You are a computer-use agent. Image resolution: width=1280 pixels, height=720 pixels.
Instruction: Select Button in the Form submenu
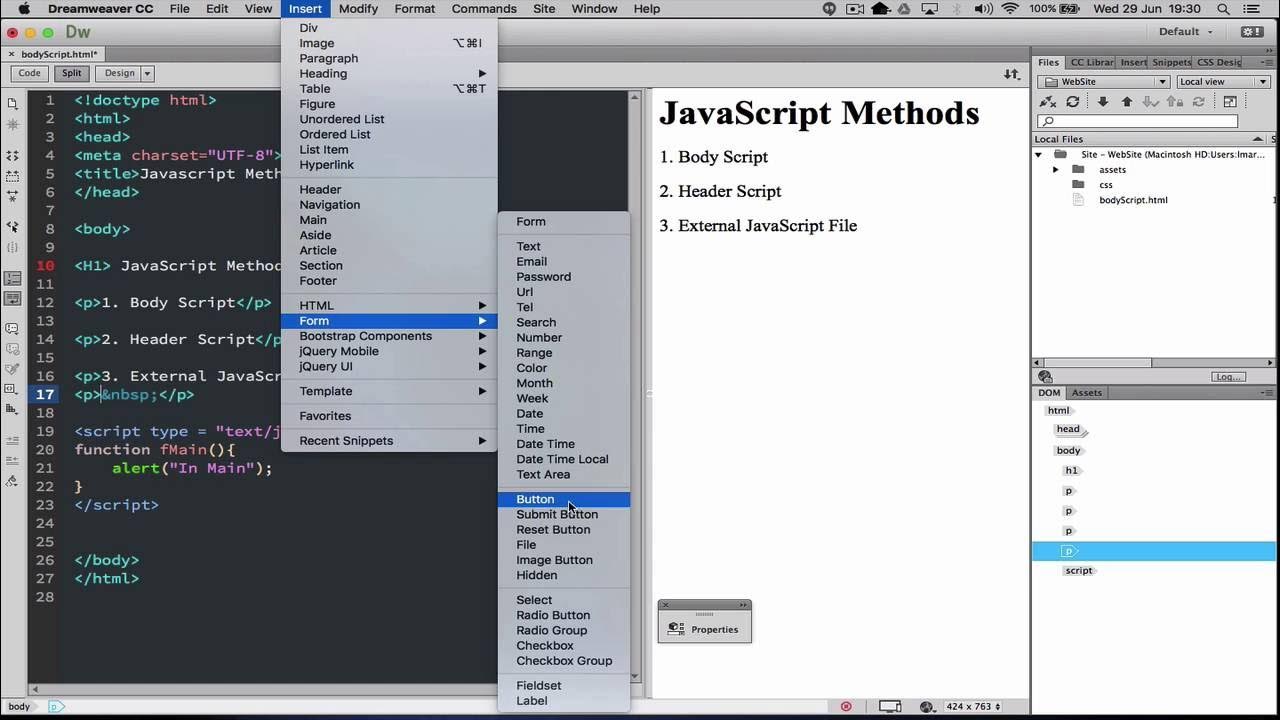click(564, 499)
